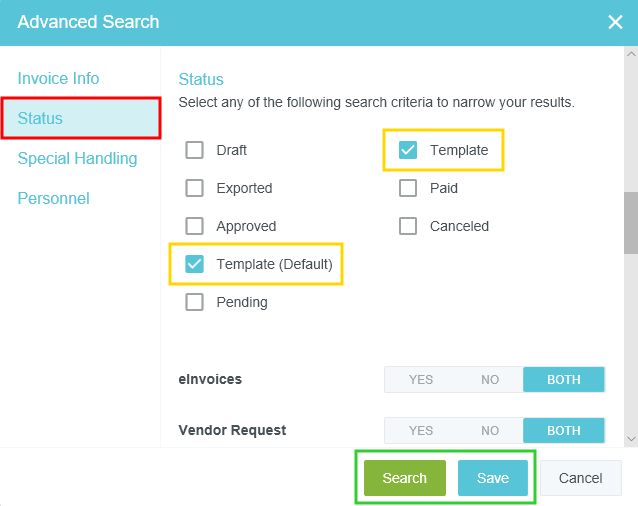Go to Special Handling section
Viewport: 638px width, 506px height.
(77, 158)
